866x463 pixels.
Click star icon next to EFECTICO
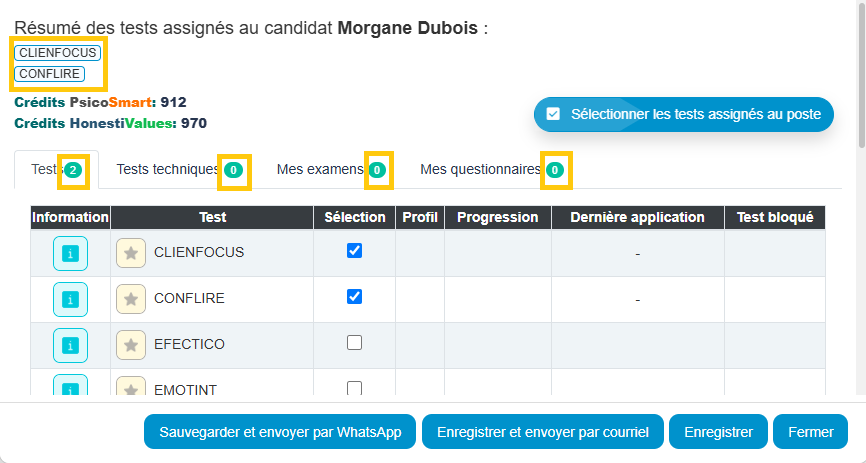pos(131,345)
